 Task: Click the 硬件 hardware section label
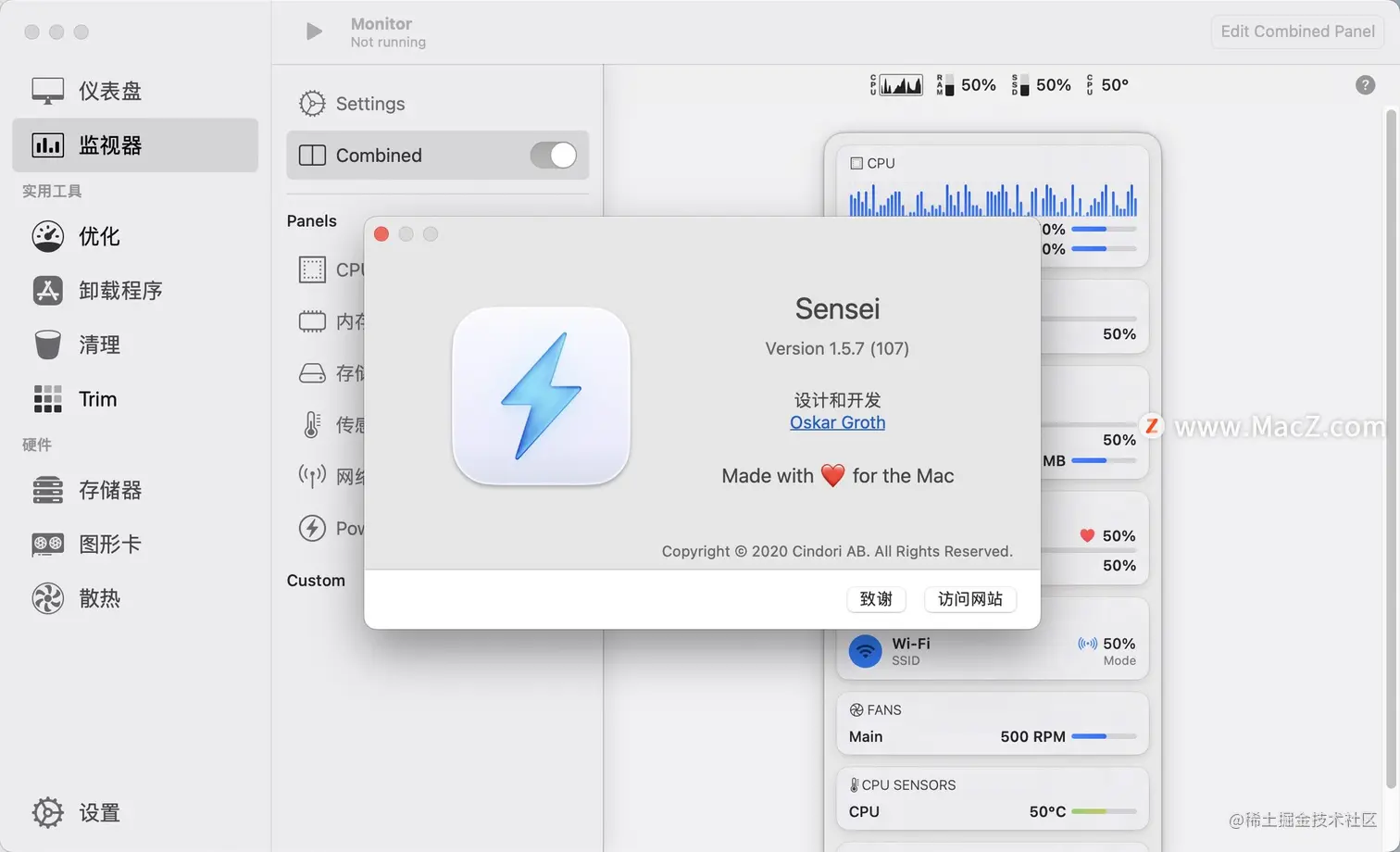pyautogui.click(x=37, y=445)
